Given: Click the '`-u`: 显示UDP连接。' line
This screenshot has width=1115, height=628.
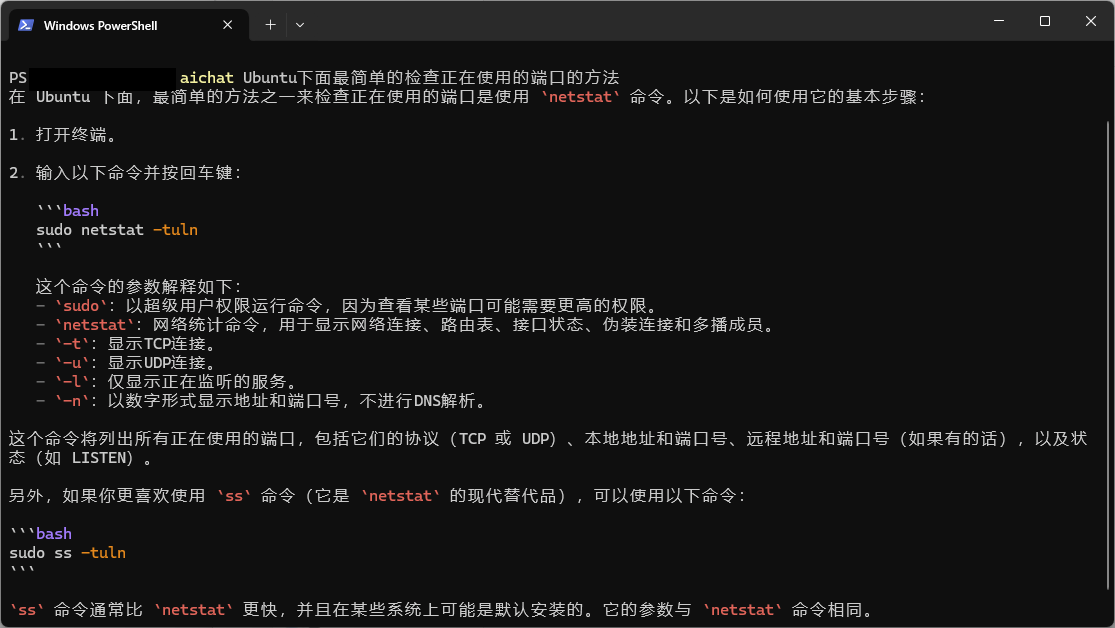Looking at the screenshot, I should [x=127, y=363].
